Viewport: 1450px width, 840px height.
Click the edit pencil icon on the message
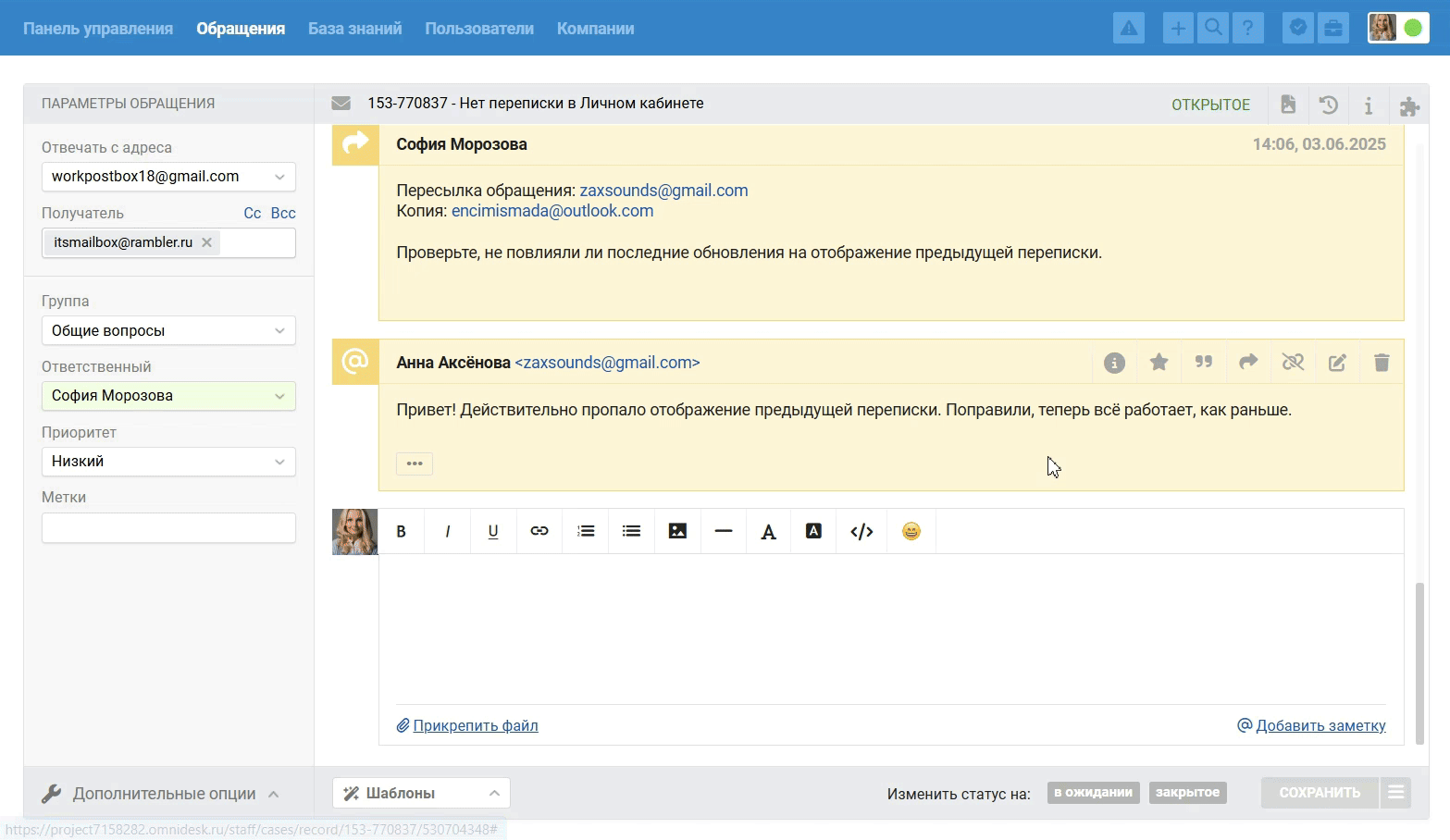click(x=1337, y=363)
